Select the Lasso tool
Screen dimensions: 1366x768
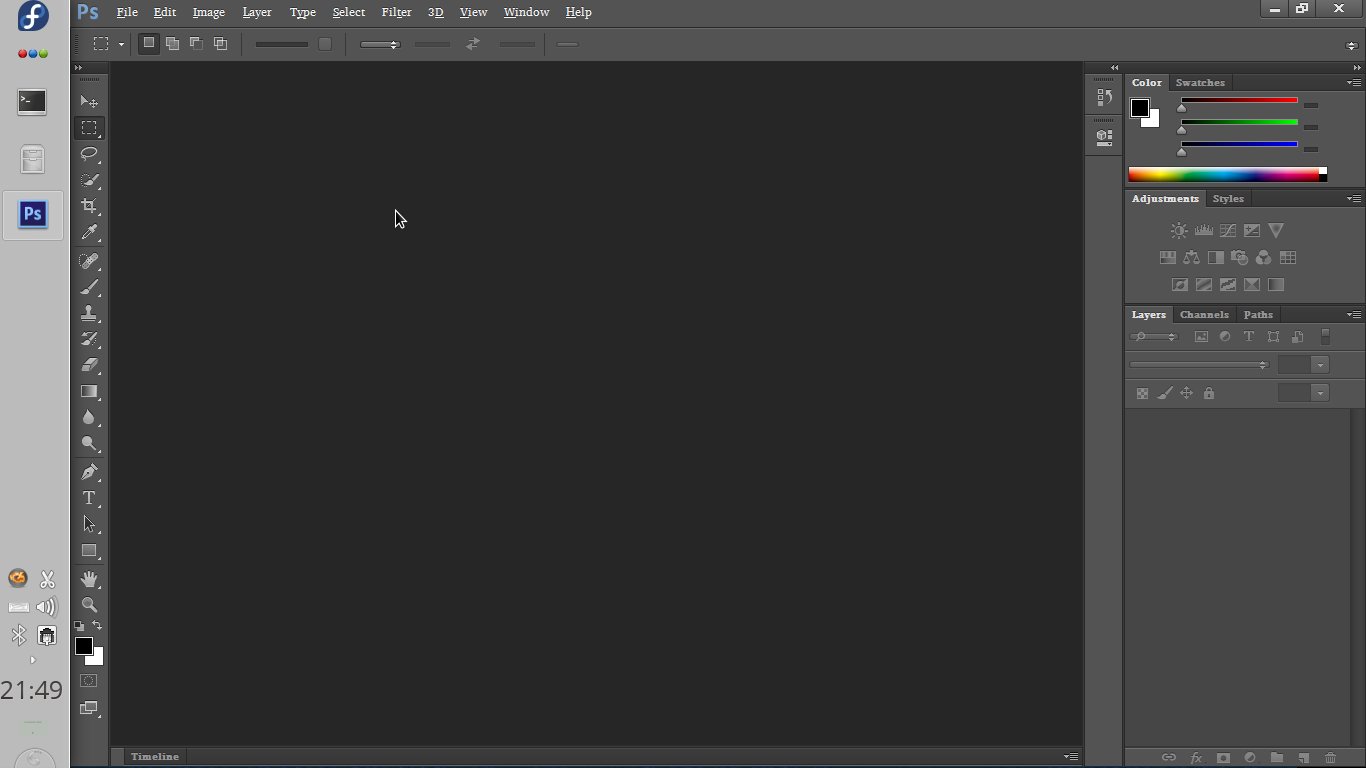[89, 154]
